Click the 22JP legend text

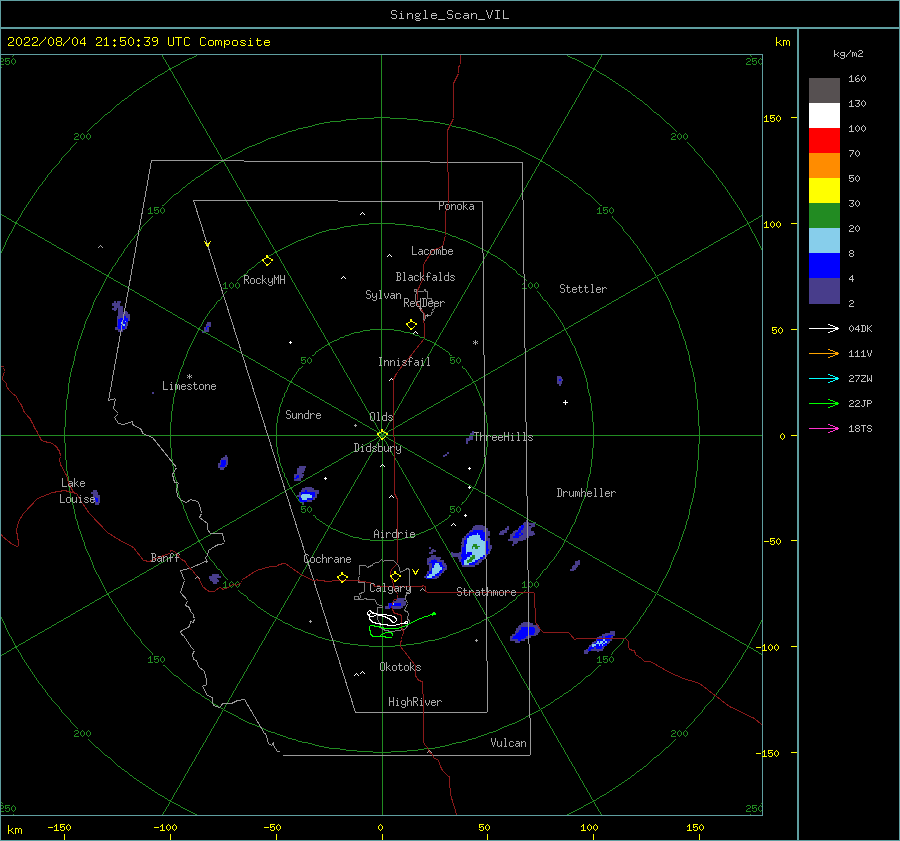point(860,404)
